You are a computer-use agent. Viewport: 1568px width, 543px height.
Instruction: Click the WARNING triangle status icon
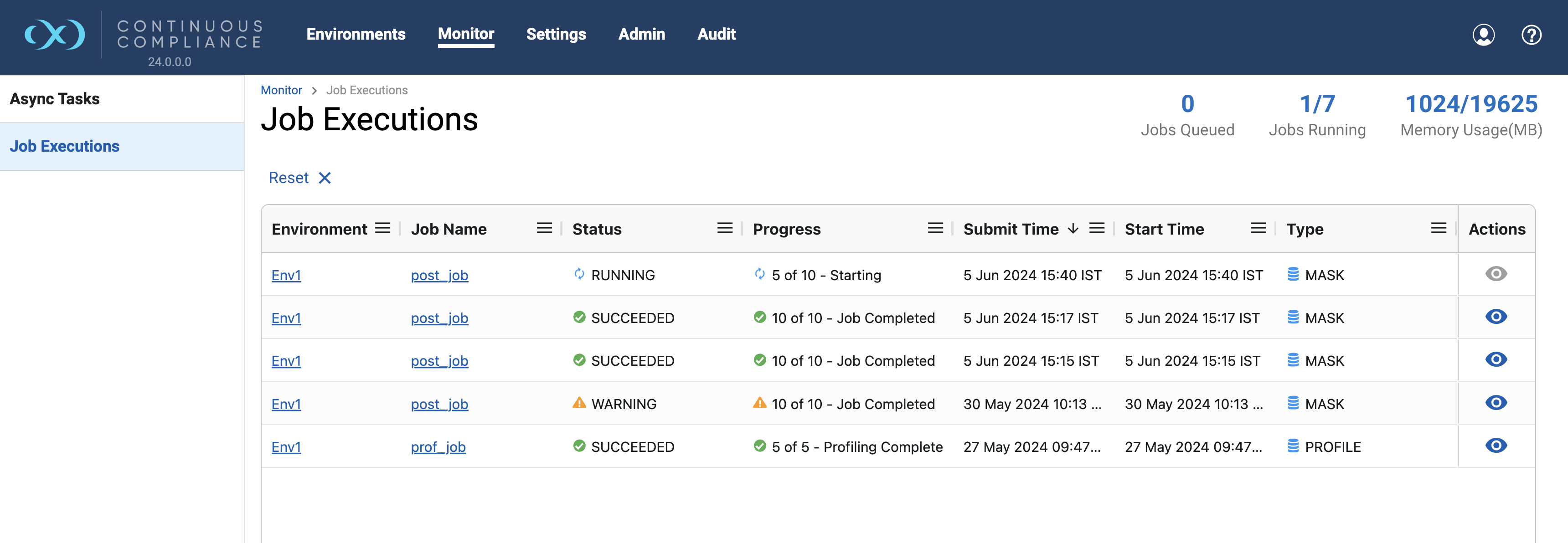click(x=579, y=403)
